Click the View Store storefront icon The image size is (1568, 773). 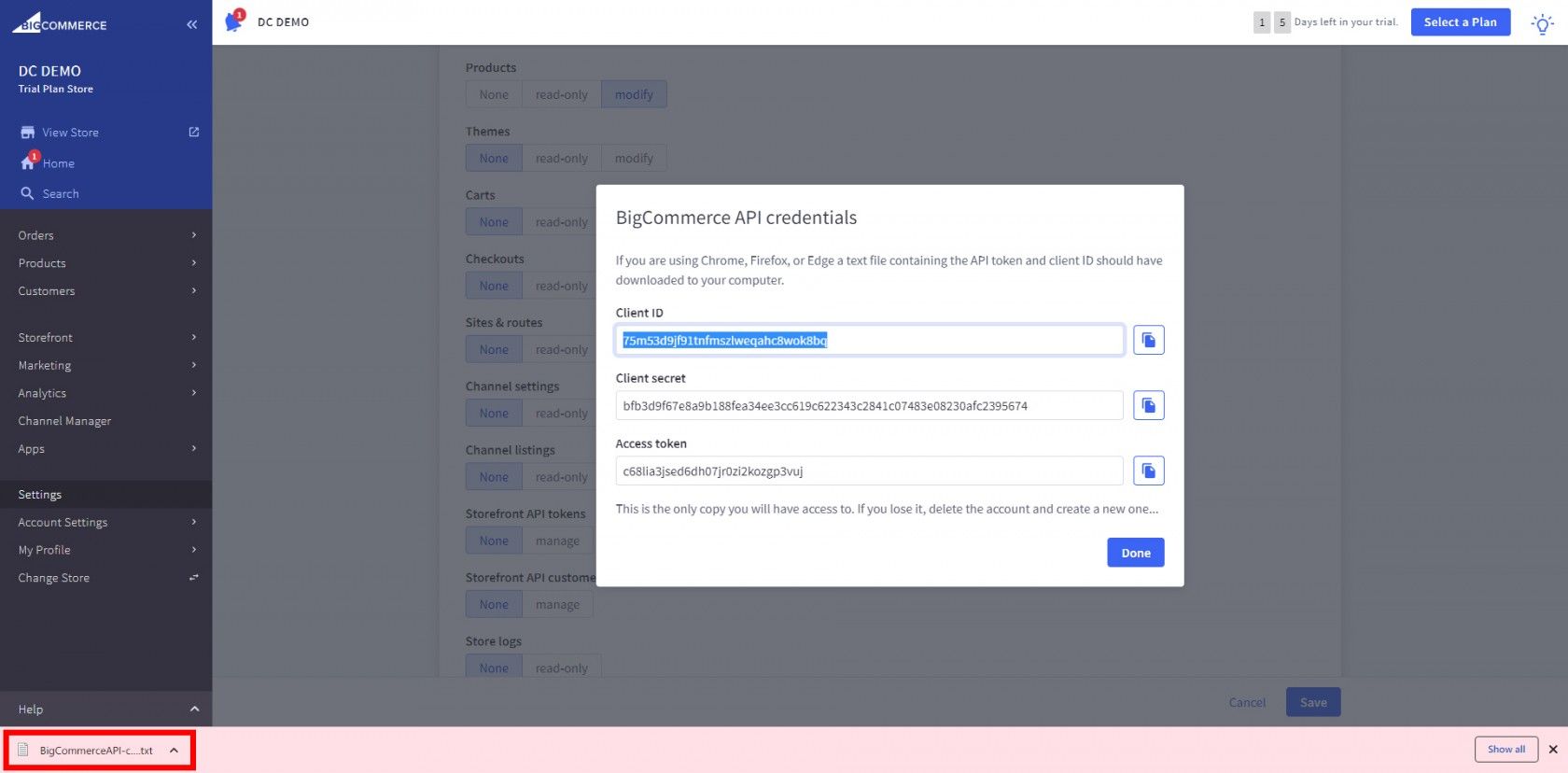click(28, 133)
